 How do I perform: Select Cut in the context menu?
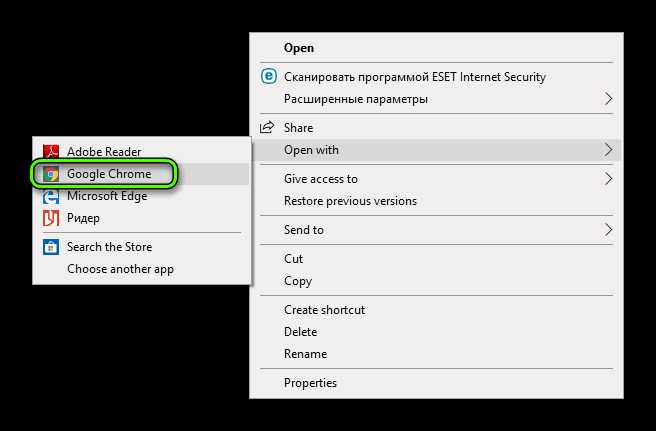[x=294, y=259]
